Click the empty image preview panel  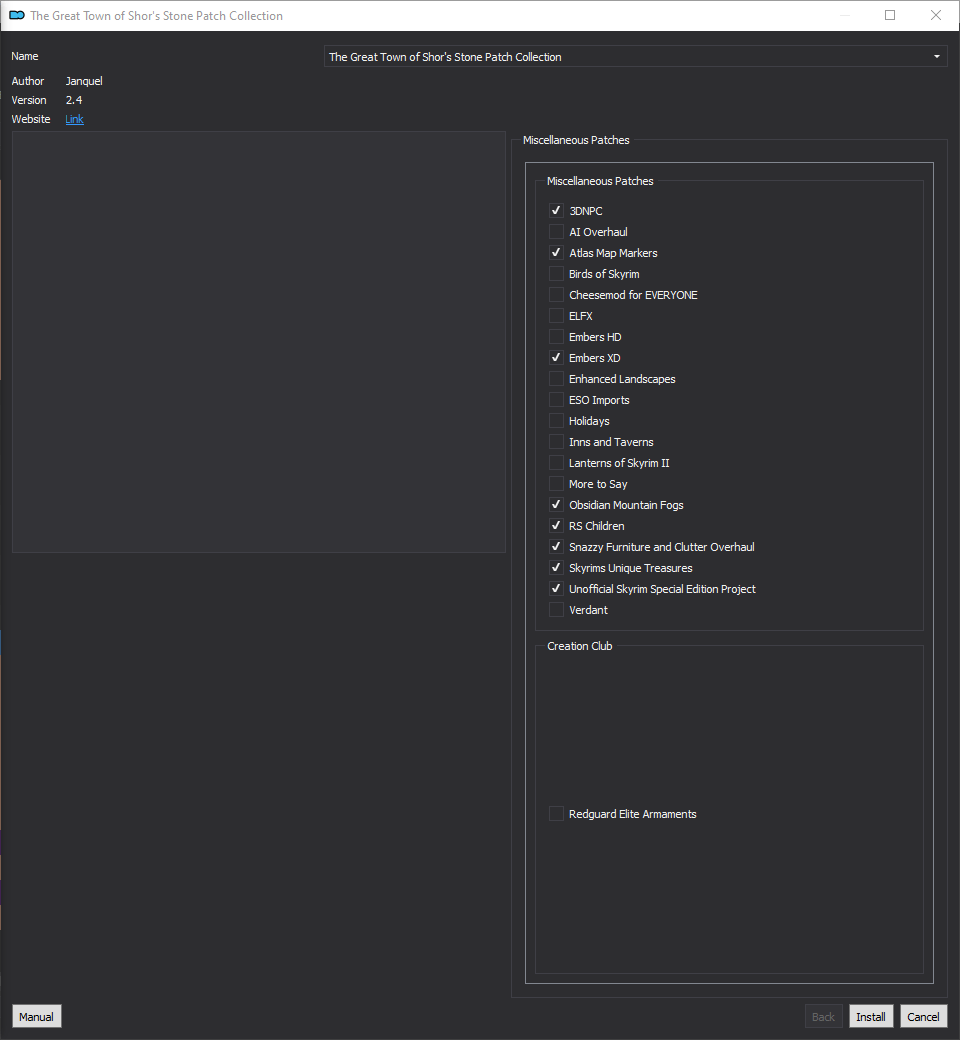point(259,342)
